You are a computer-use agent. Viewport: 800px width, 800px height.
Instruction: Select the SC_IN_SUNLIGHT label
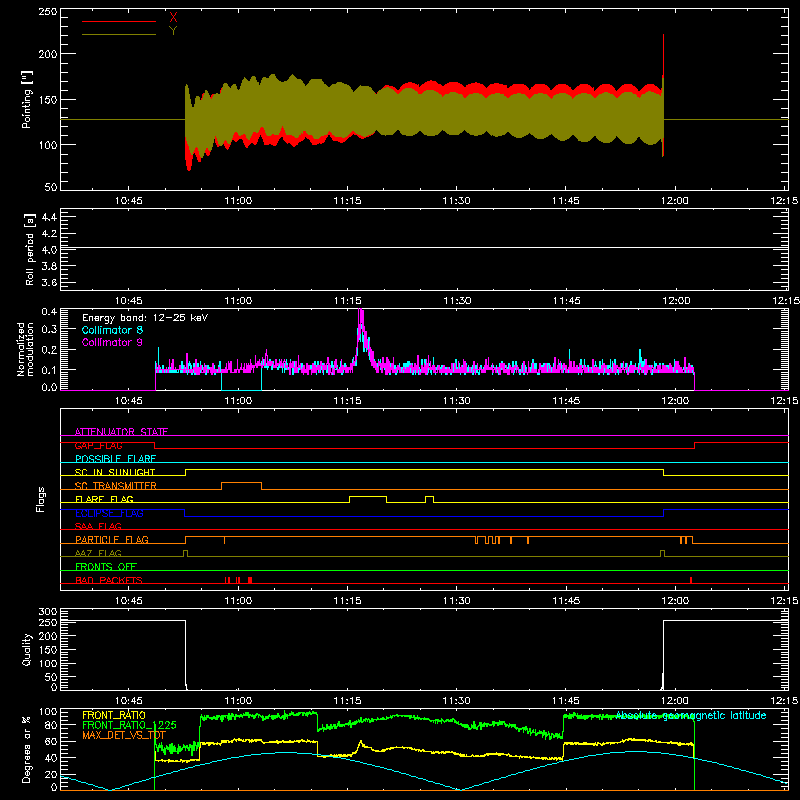[x=115, y=472]
